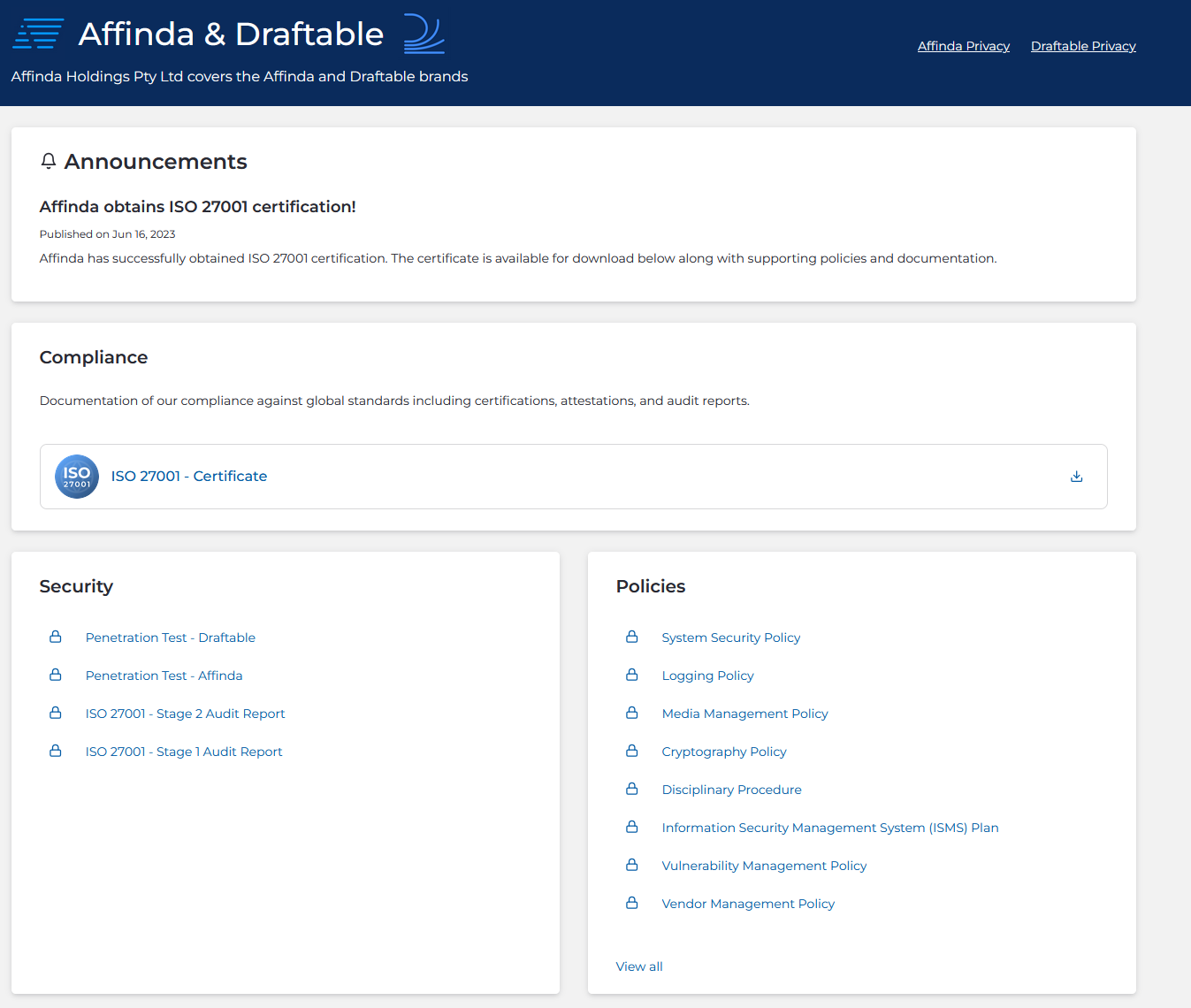Click lock icon beside Penetration Test - Affinda
The height and width of the screenshot is (1008, 1191).
click(56, 675)
